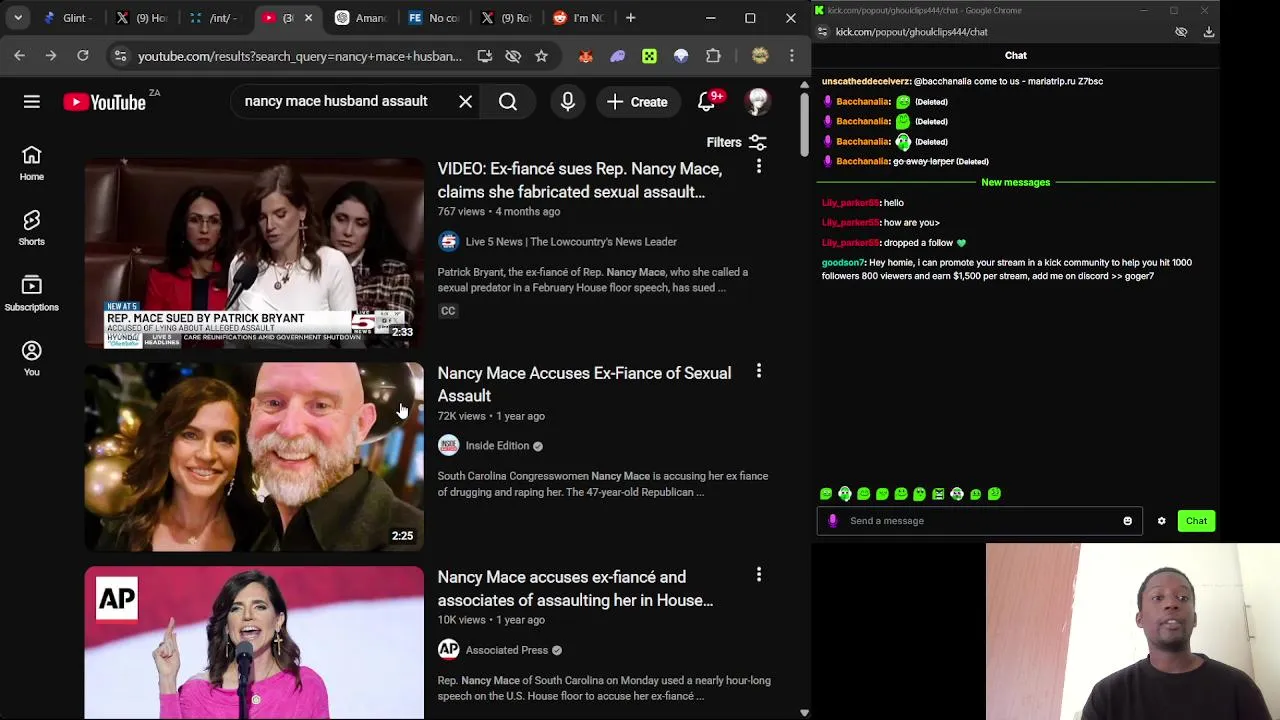
Task: Open the You section in sidebar
Action: point(32,358)
